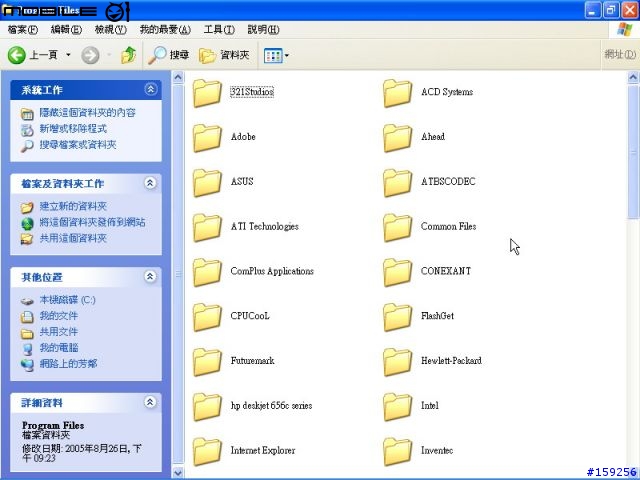The width and height of the screenshot is (640, 480).
Task: Select the Intel folder icon
Action: (397, 407)
